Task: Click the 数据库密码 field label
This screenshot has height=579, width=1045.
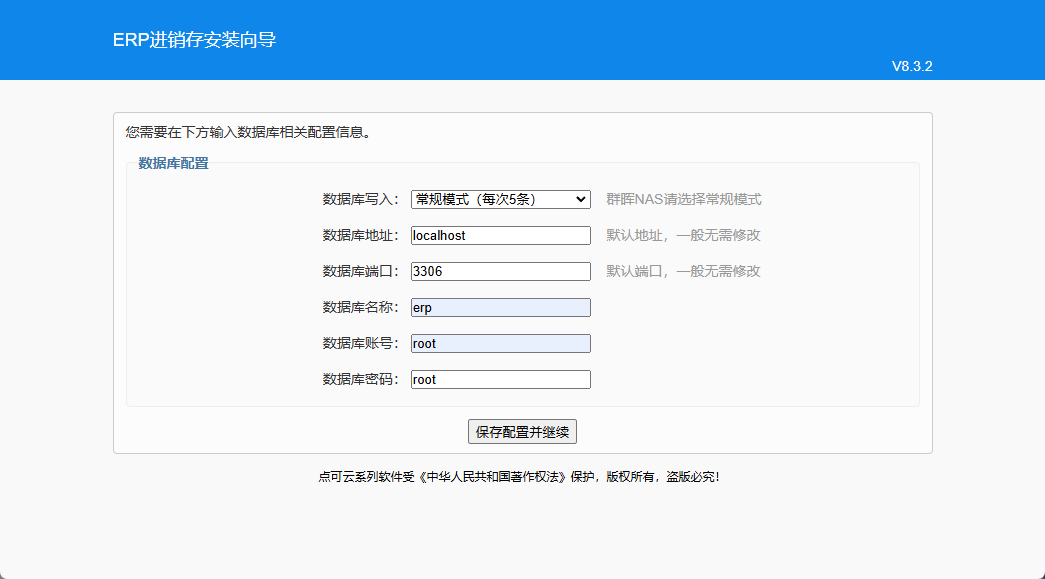Action: pyautogui.click(x=360, y=379)
